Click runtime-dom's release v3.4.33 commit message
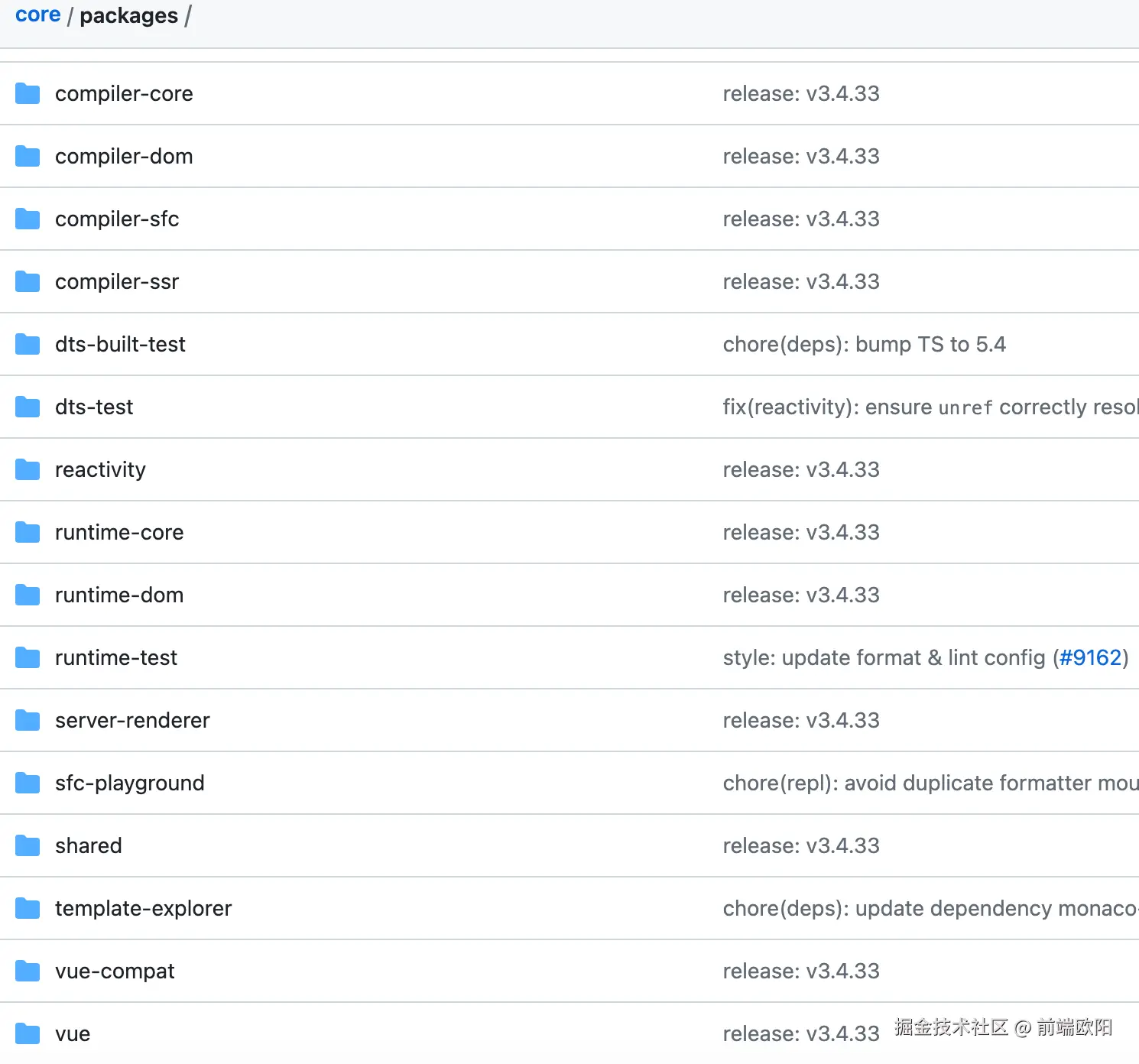 click(801, 595)
